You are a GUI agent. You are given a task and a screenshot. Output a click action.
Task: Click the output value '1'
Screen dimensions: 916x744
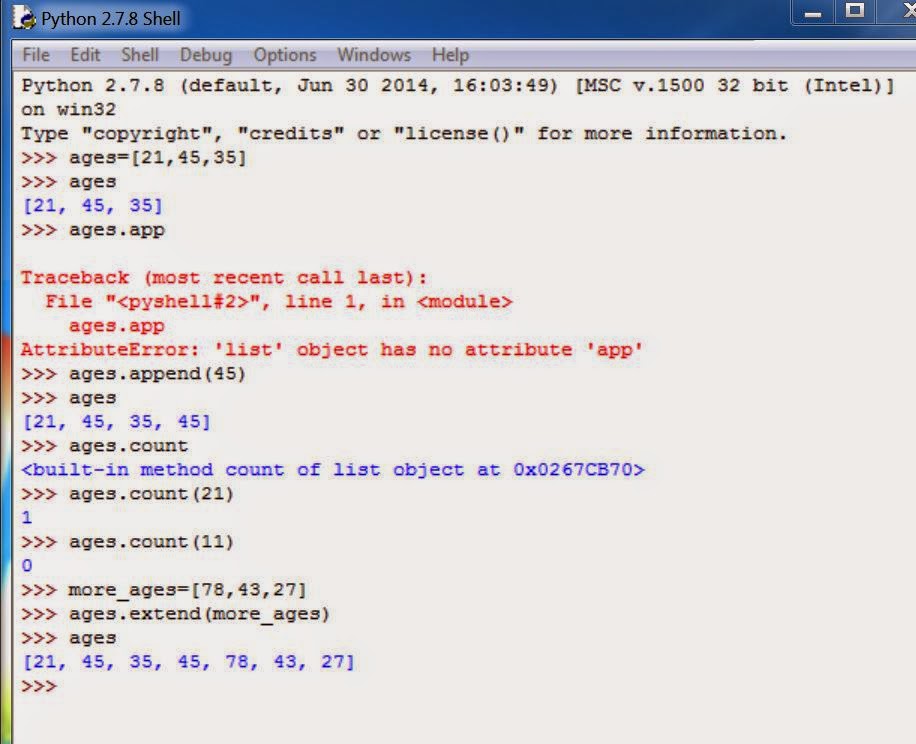tap(27, 517)
